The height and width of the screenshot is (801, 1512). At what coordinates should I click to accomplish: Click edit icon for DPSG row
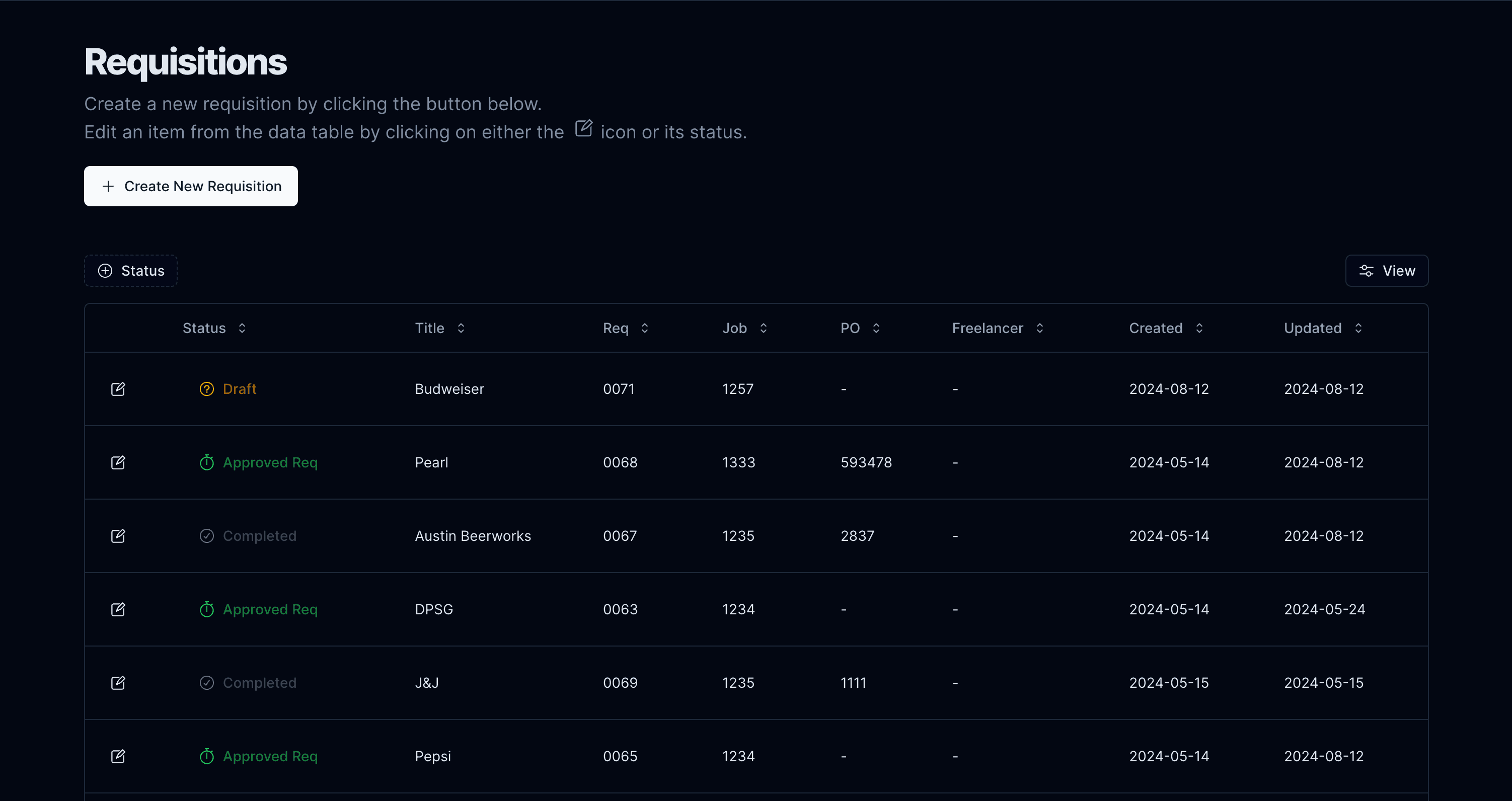(118, 609)
